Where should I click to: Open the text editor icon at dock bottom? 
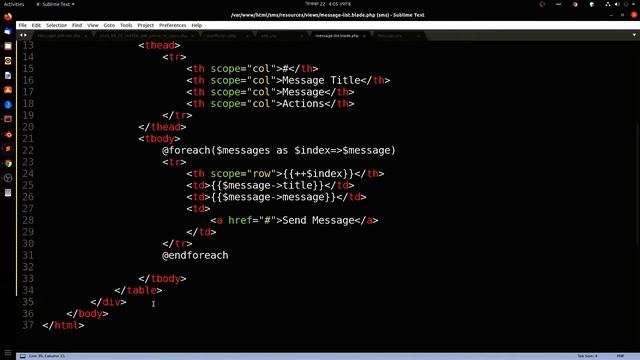(8, 193)
